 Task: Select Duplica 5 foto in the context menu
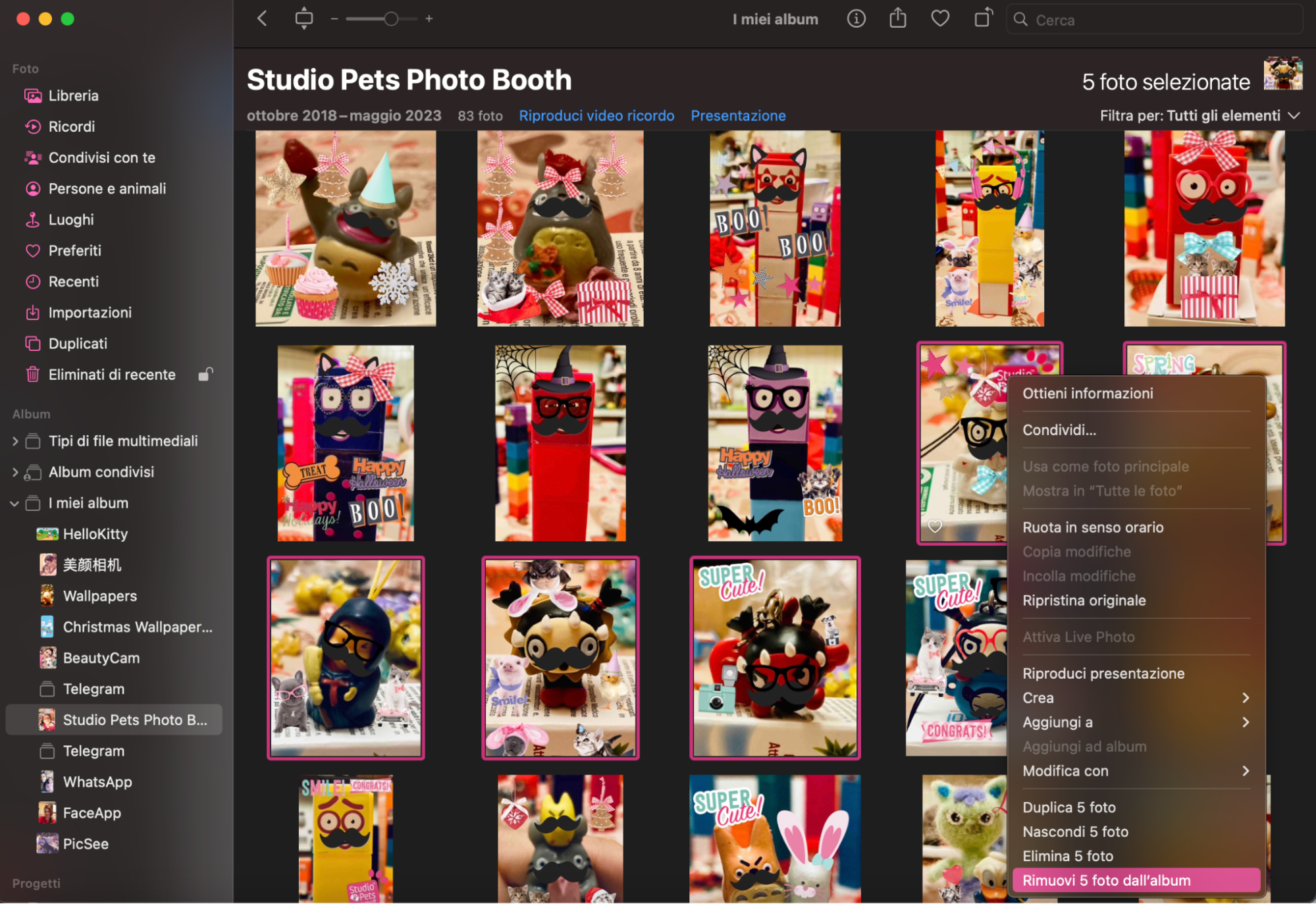tap(1069, 807)
